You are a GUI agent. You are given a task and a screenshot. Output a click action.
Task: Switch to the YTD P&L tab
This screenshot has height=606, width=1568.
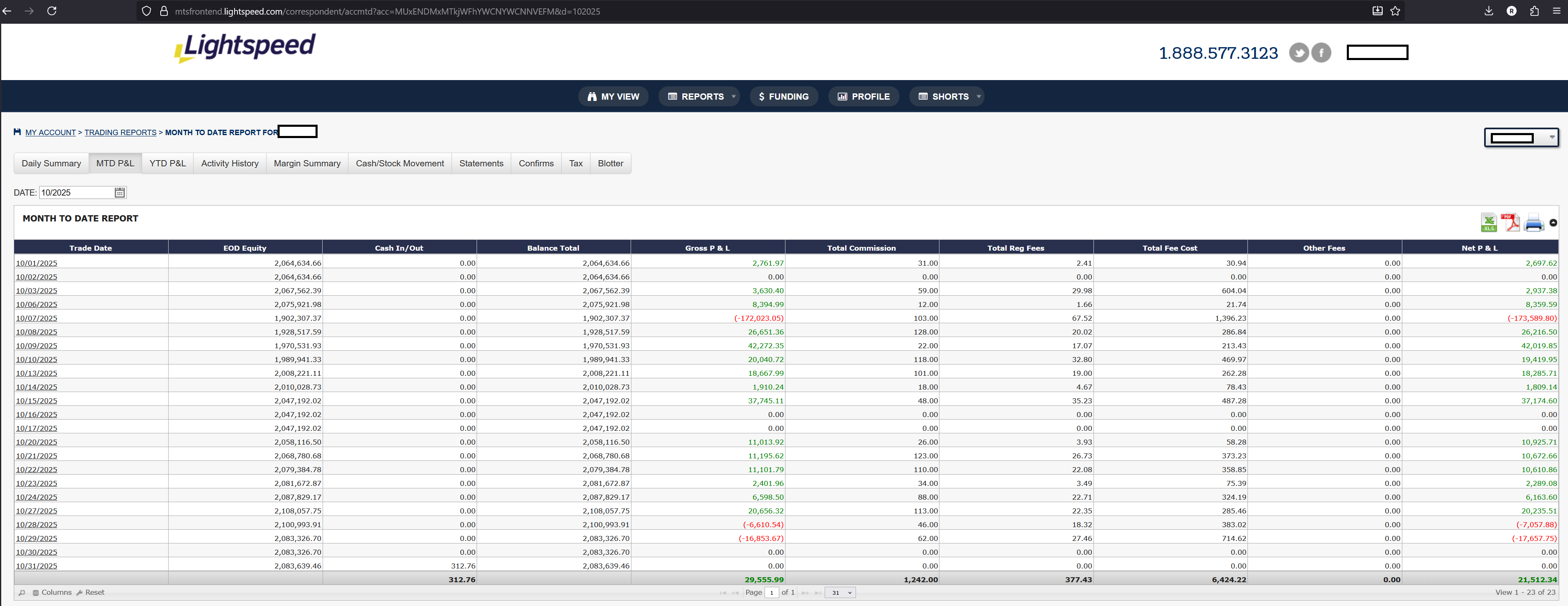[167, 163]
